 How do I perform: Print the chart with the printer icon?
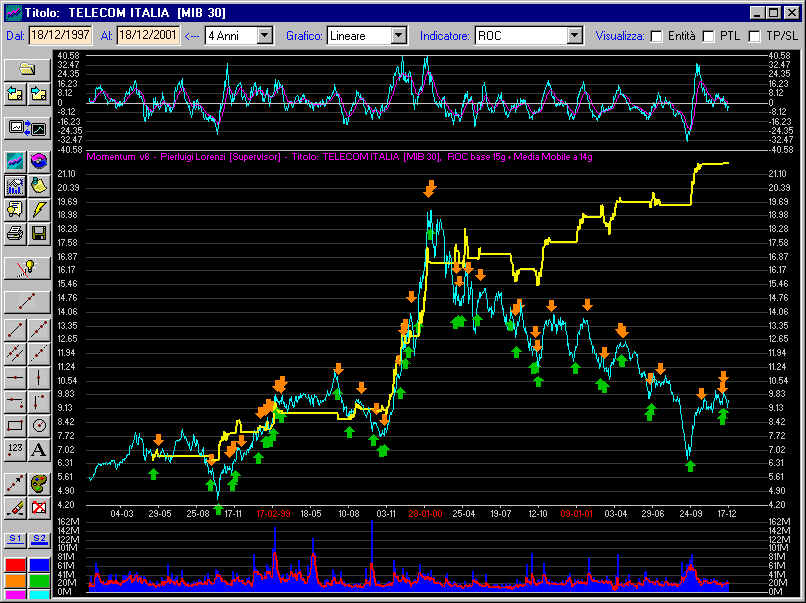[x=15, y=233]
